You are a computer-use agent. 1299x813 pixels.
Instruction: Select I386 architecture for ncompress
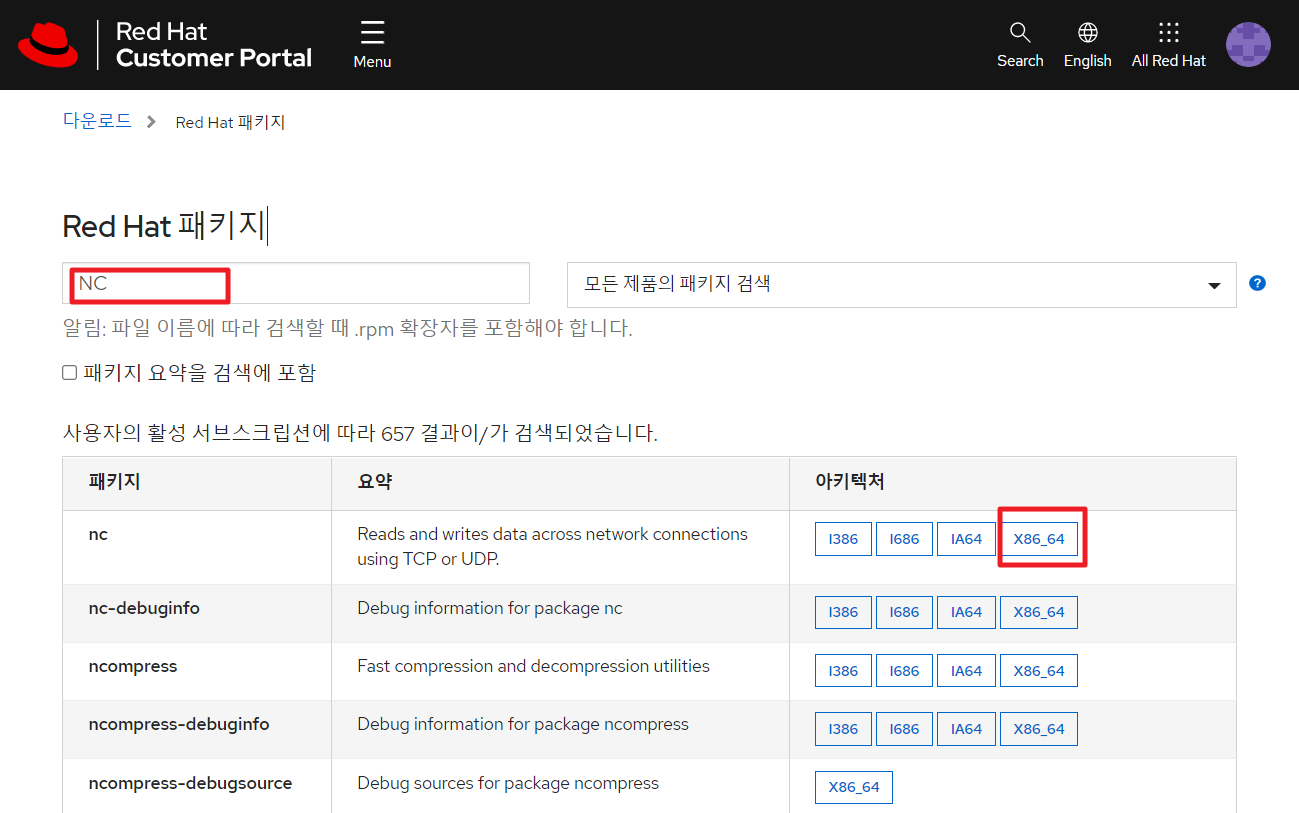click(x=843, y=671)
